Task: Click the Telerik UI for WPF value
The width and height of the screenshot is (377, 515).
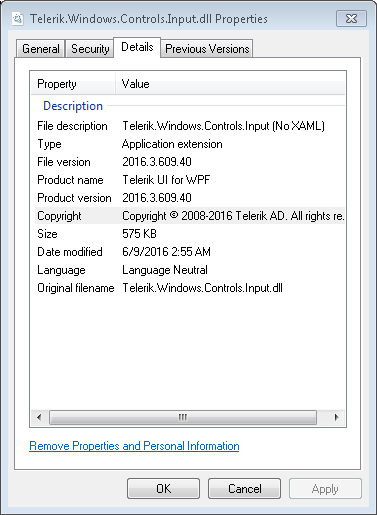Action: pos(166,180)
